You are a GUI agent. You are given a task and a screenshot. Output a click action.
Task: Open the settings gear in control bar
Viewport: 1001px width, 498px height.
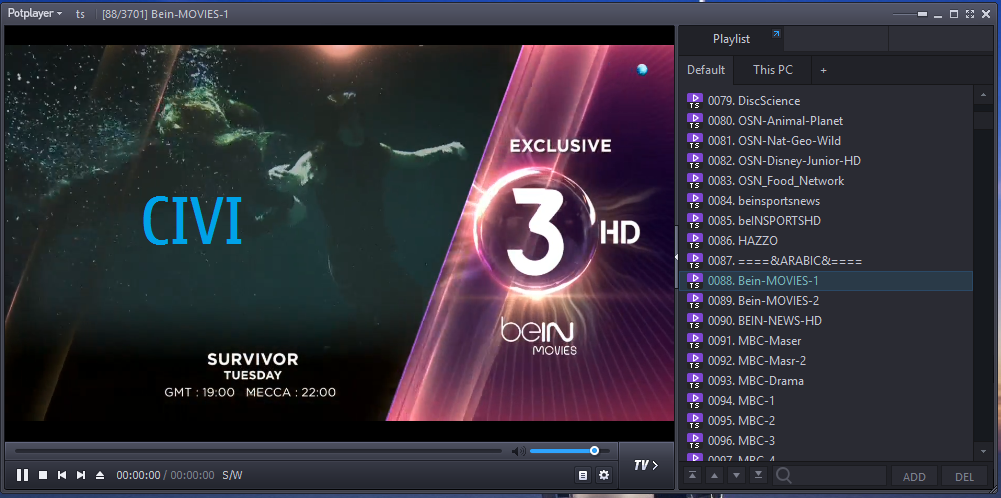pyautogui.click(x=604, y=475)
